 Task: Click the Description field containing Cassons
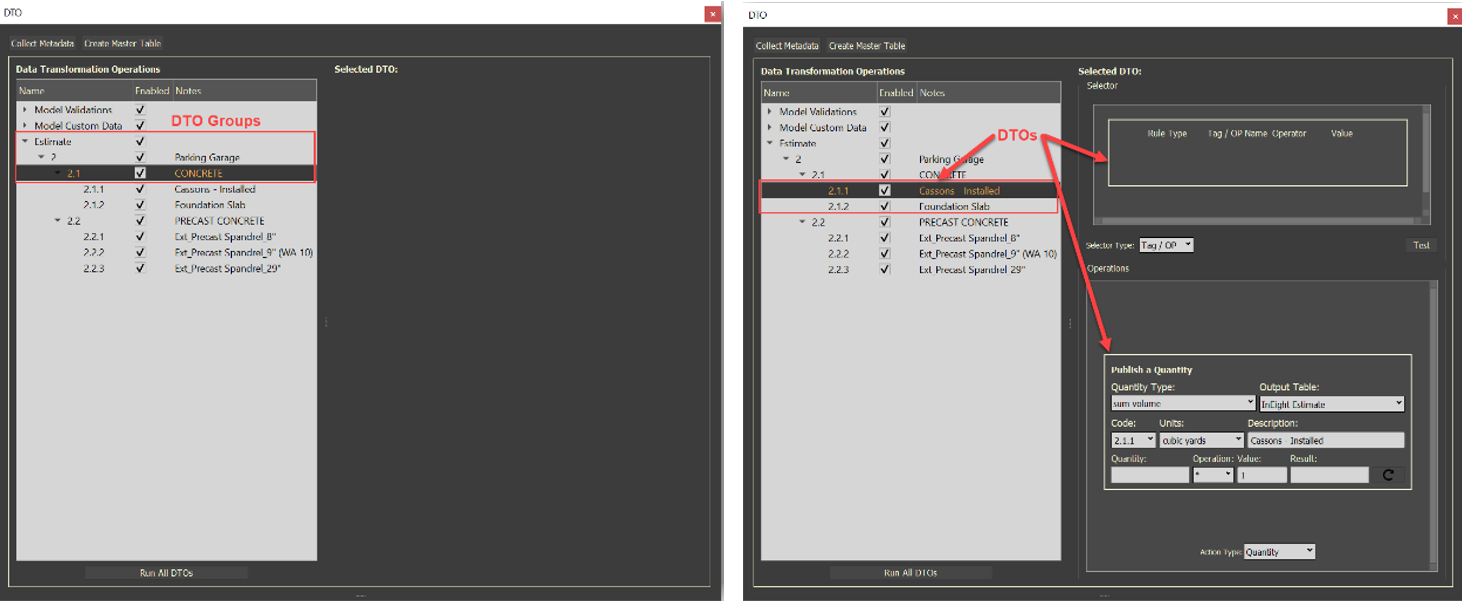(1326, 440)
